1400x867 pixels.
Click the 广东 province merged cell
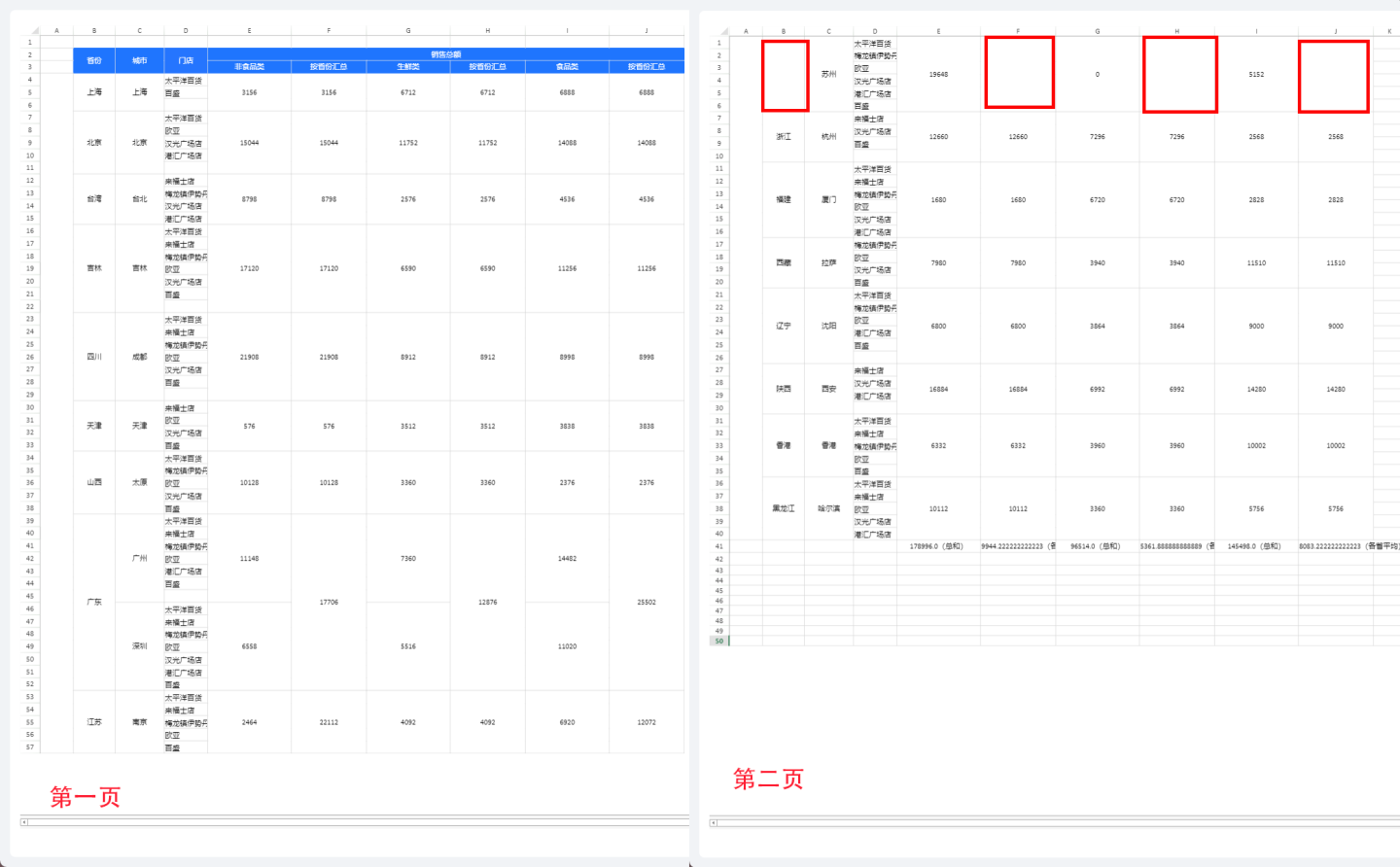coord(94,602)
